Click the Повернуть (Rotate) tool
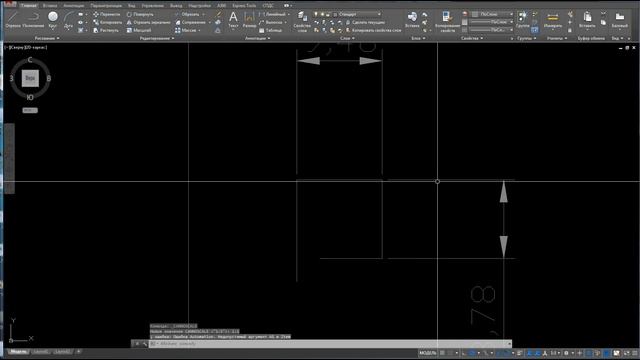The width and height of the screenshot is (640, 360). pyautogui.click(x=140, y=14)
